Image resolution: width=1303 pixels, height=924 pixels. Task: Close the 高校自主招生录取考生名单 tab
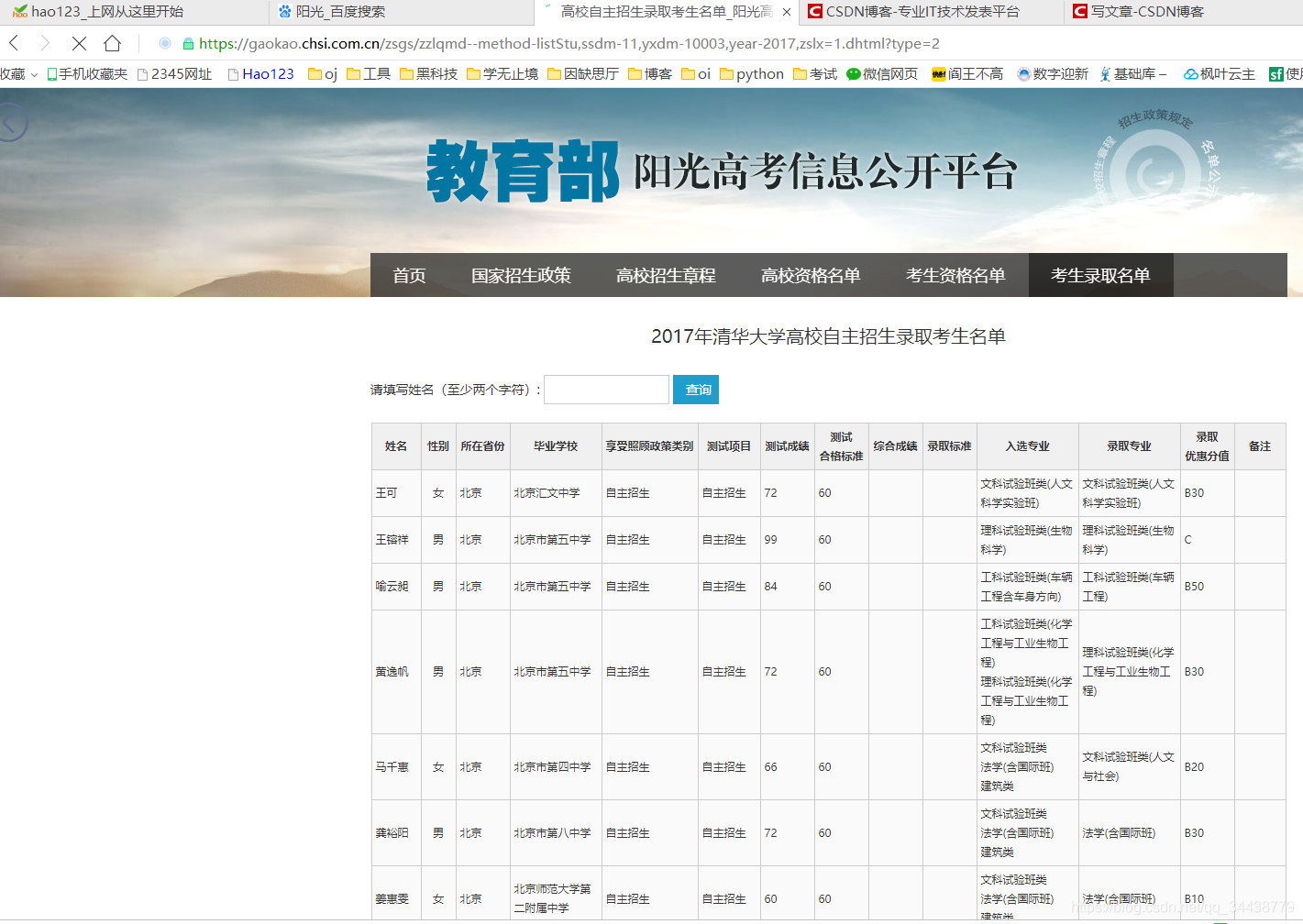(787, 12)
